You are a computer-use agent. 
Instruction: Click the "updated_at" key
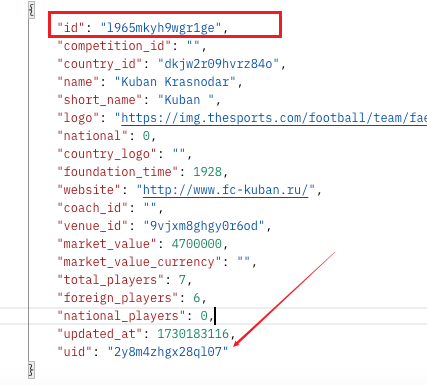(100, 334)
